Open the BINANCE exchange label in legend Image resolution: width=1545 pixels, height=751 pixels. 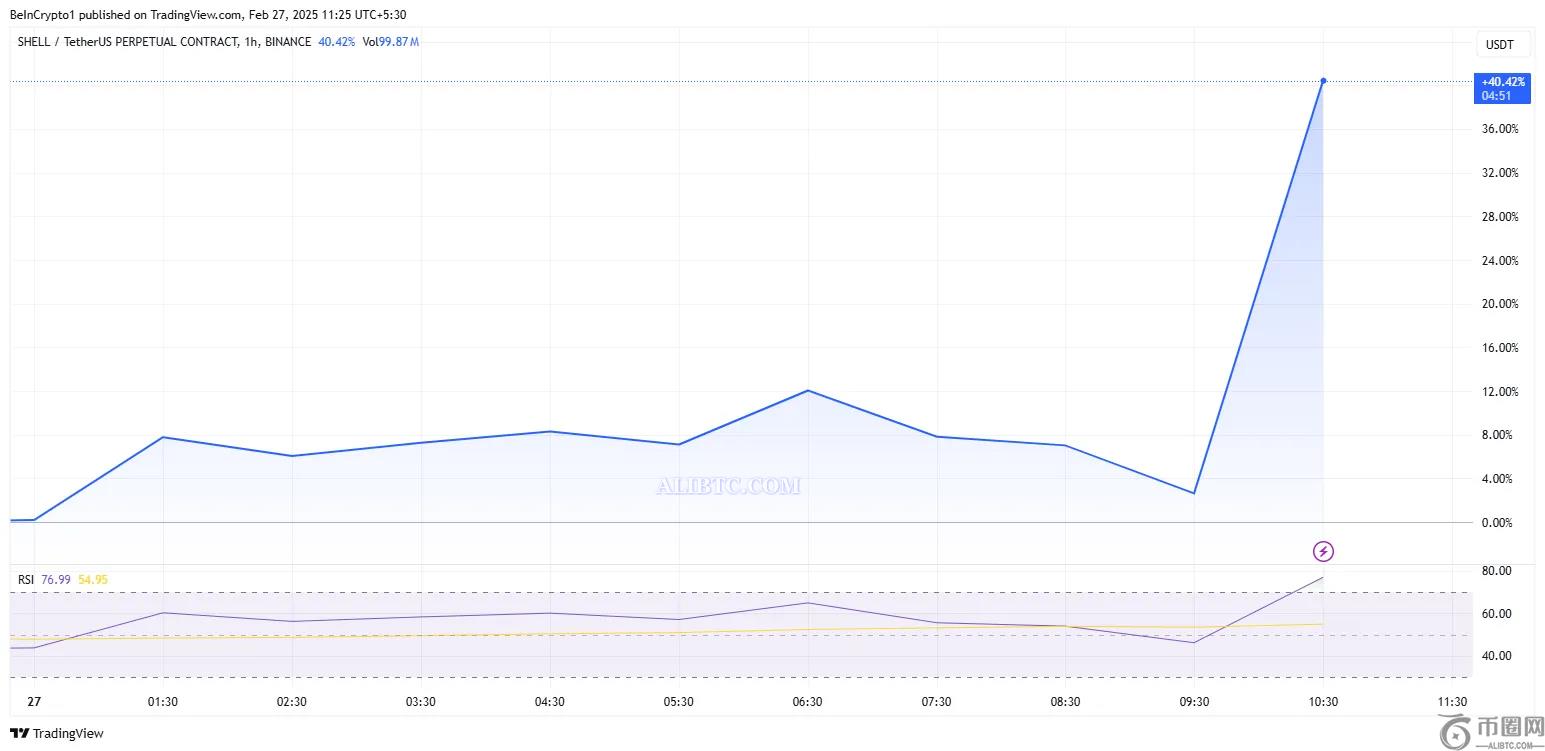(289, 42)
